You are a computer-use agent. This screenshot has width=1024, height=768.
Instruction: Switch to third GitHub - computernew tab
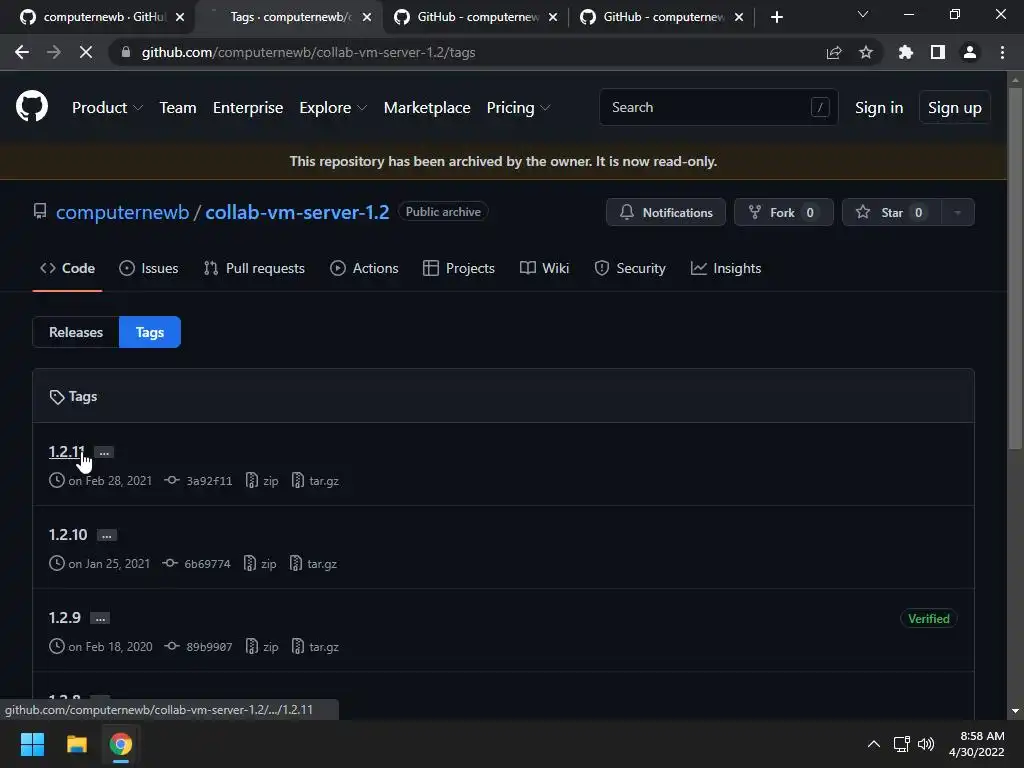point(477,17)
